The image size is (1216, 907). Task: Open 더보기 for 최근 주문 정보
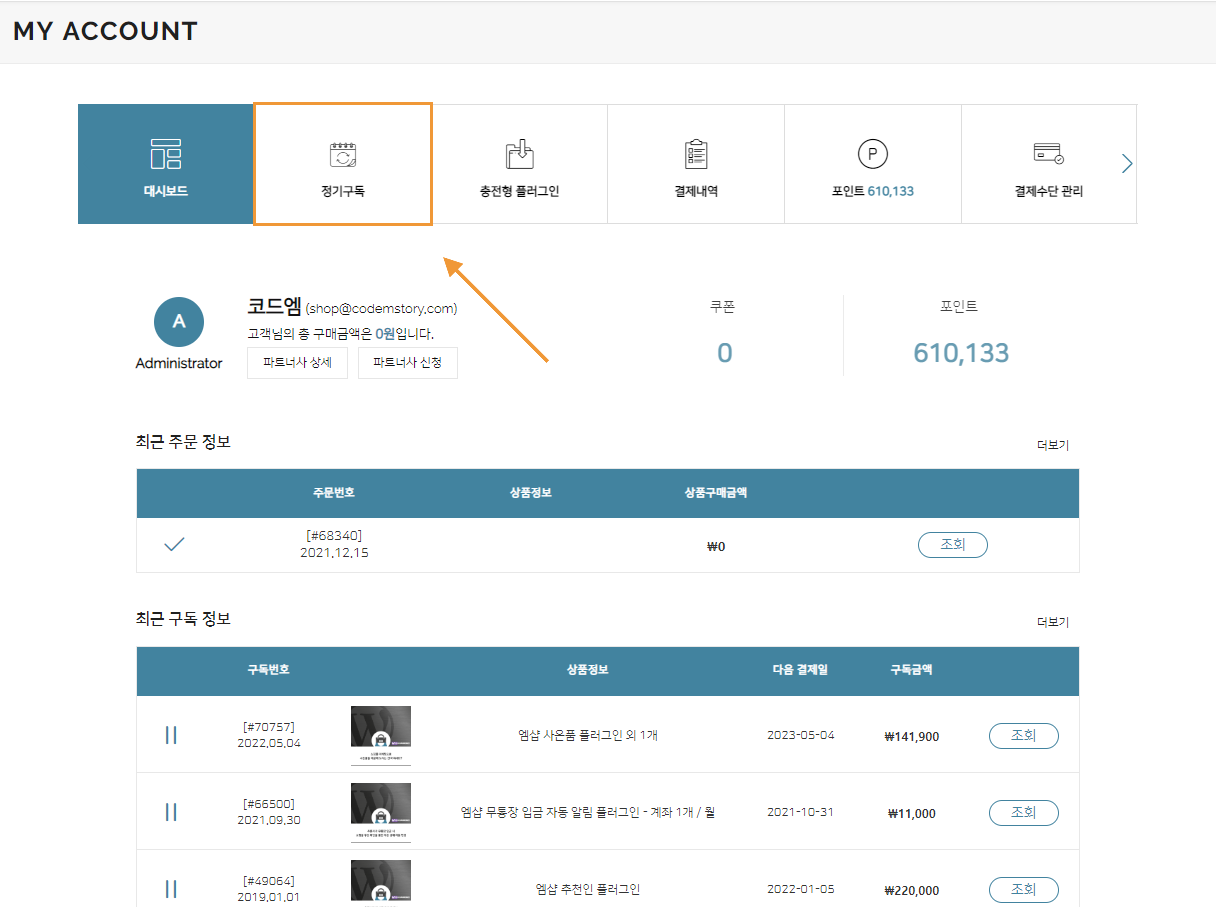1053,445
